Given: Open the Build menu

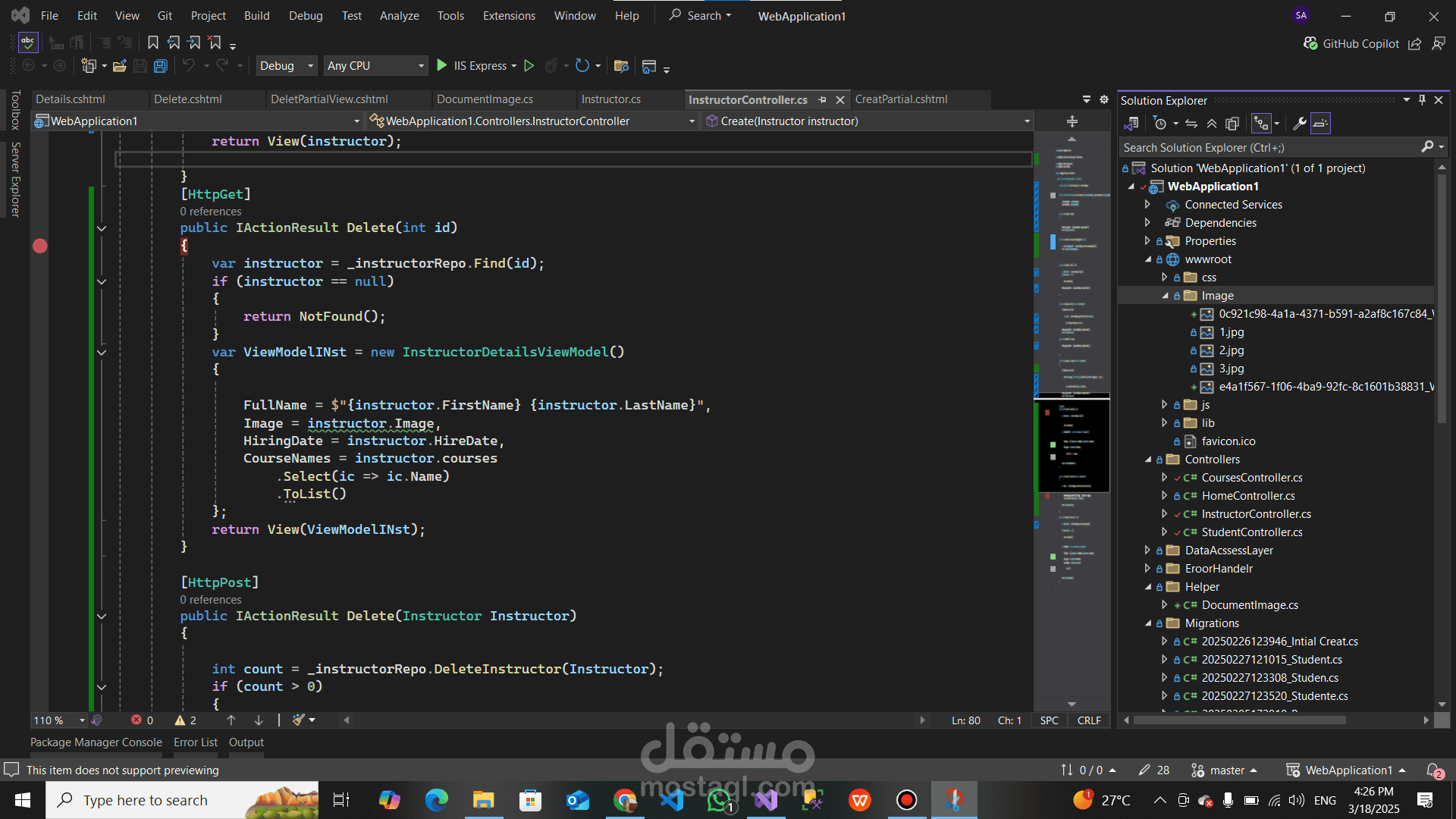Looking at the screenshot, I should [256, 16].
